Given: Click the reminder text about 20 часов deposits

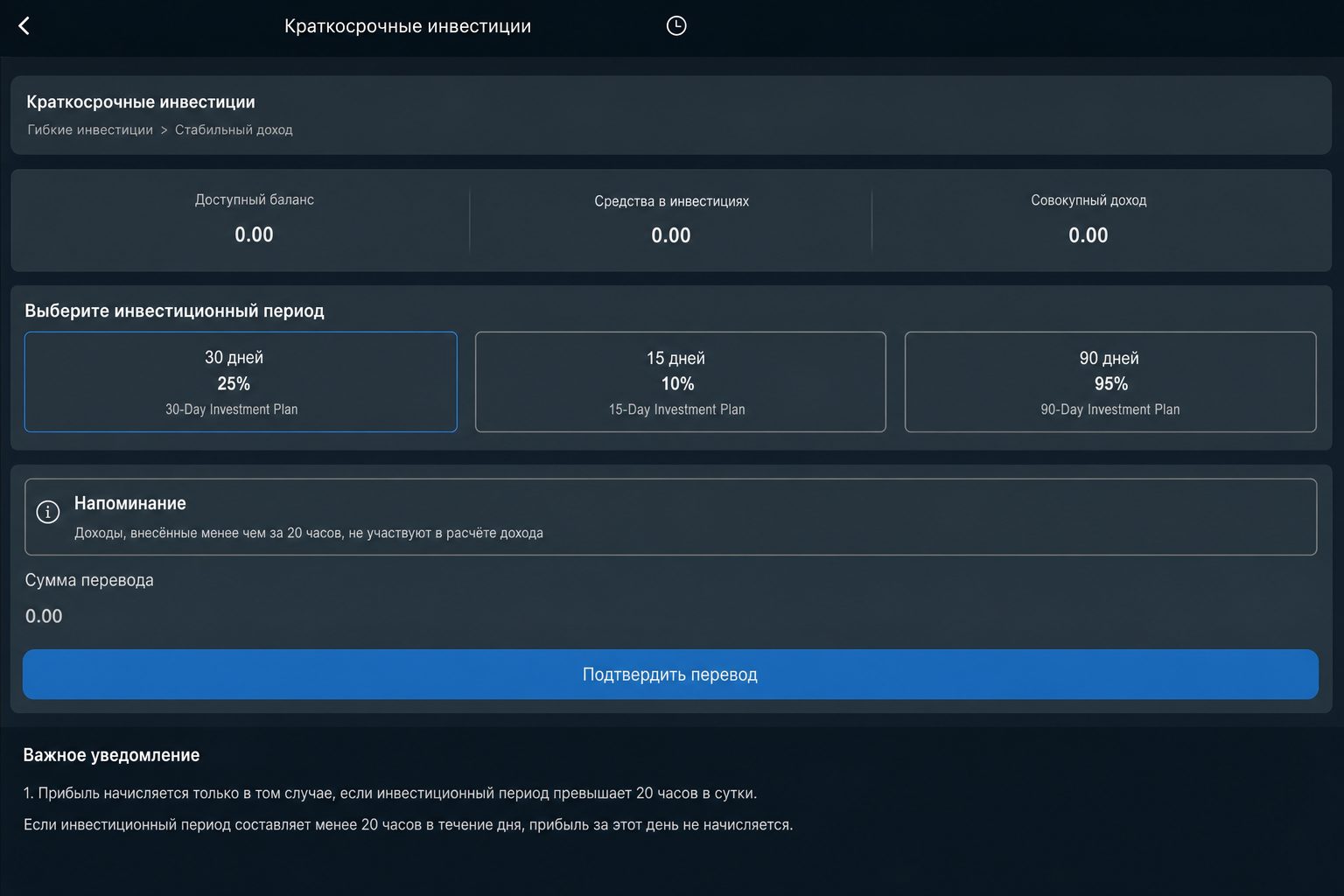Looking at the screenshot, I should [309, 533].
